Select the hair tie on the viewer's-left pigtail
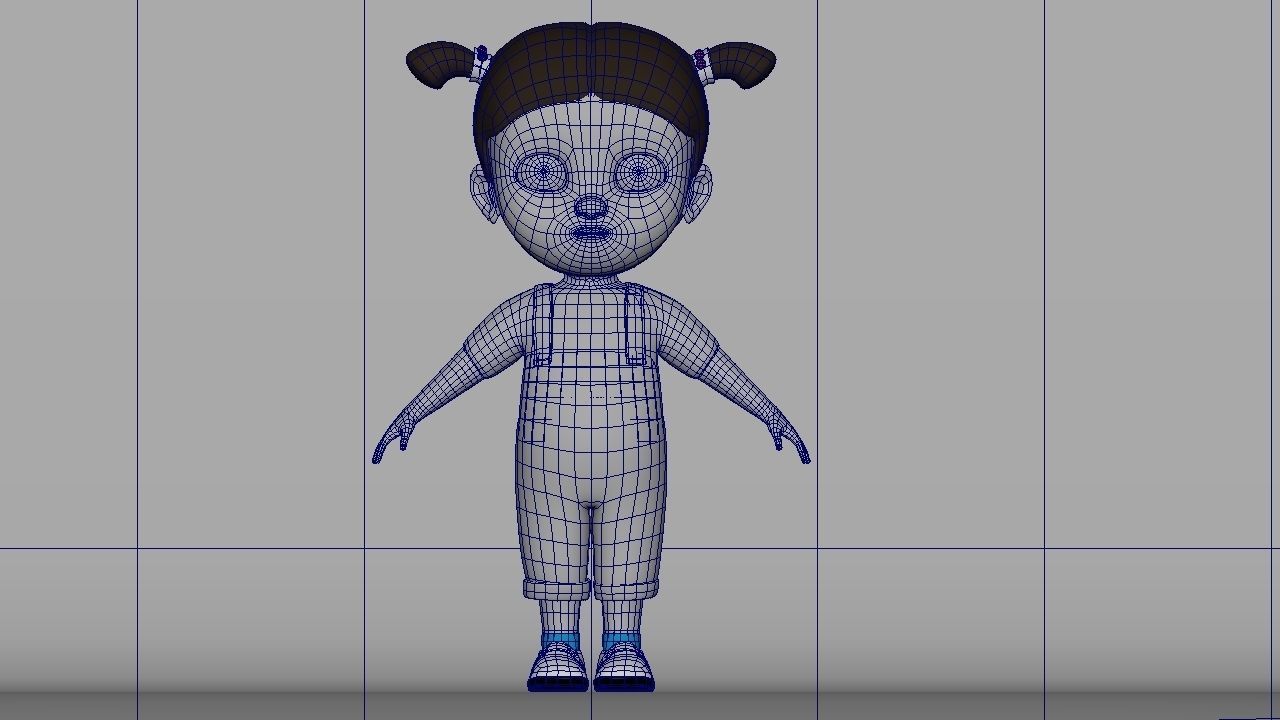 (481, 62)
